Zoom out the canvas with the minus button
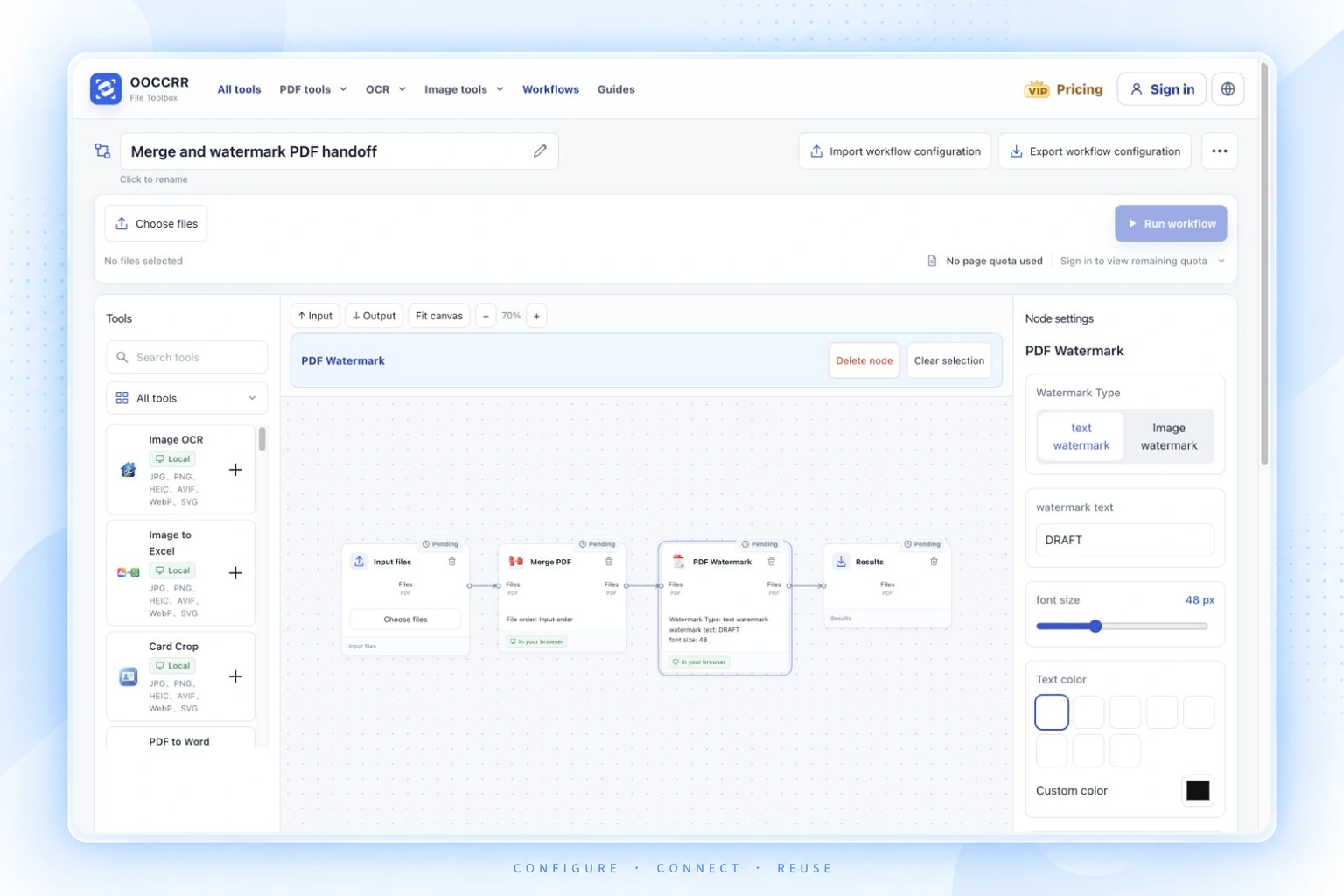This screenshot has height=896, width=1344. point(486,316)
